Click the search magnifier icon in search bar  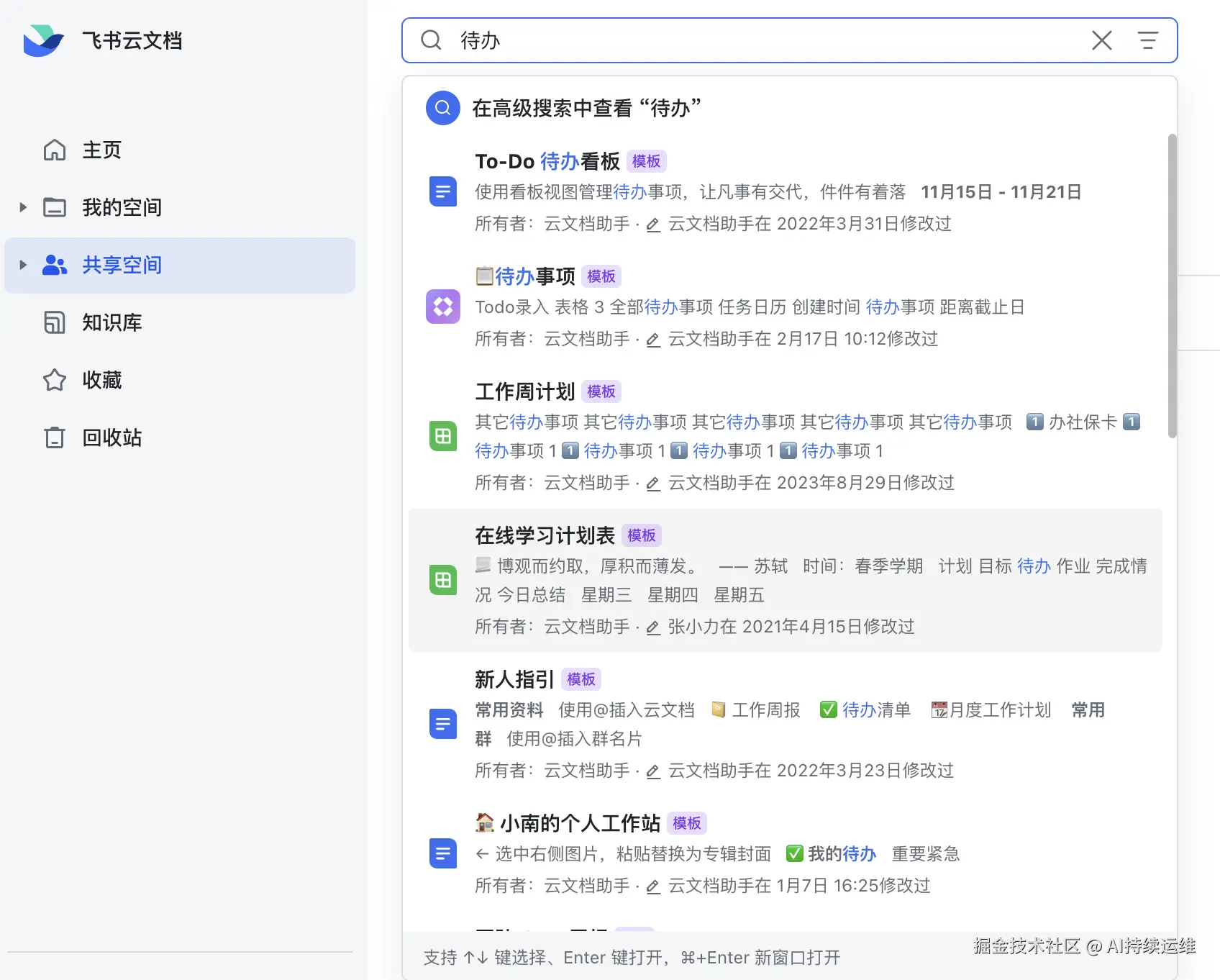pyautogui.click(x=431, y=40)
